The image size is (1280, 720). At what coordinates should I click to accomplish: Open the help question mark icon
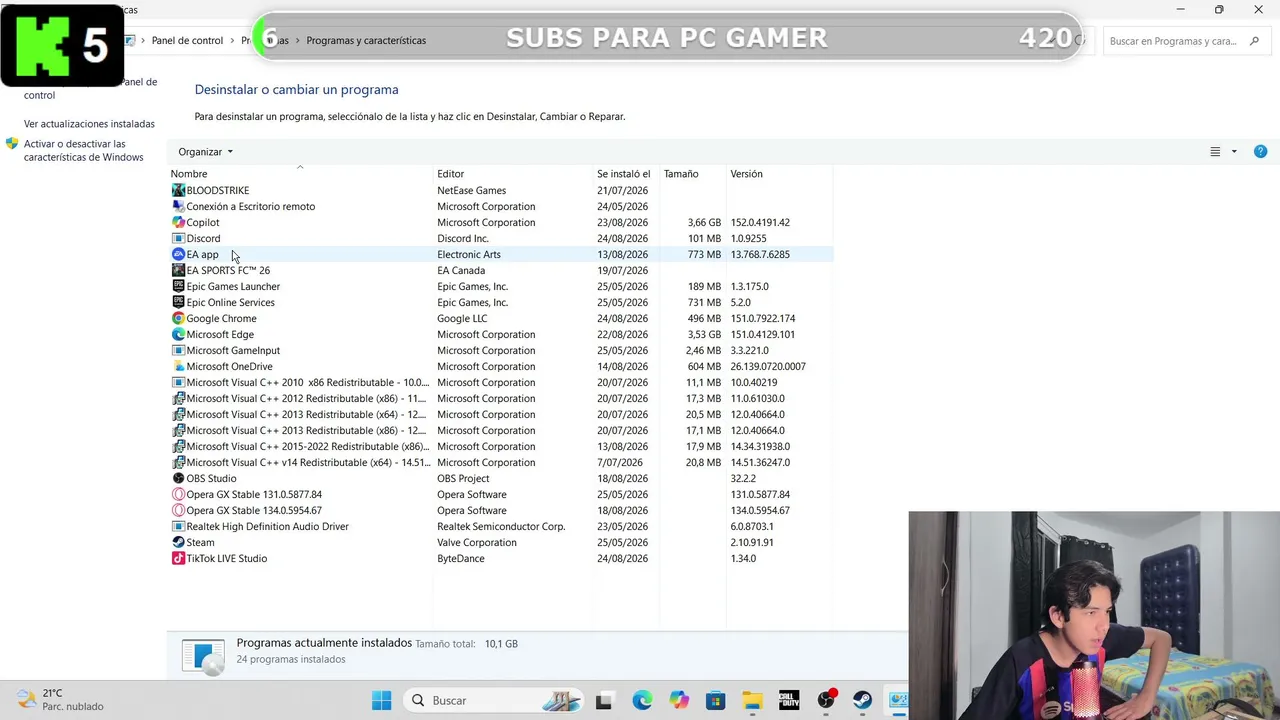point(1260,152)
